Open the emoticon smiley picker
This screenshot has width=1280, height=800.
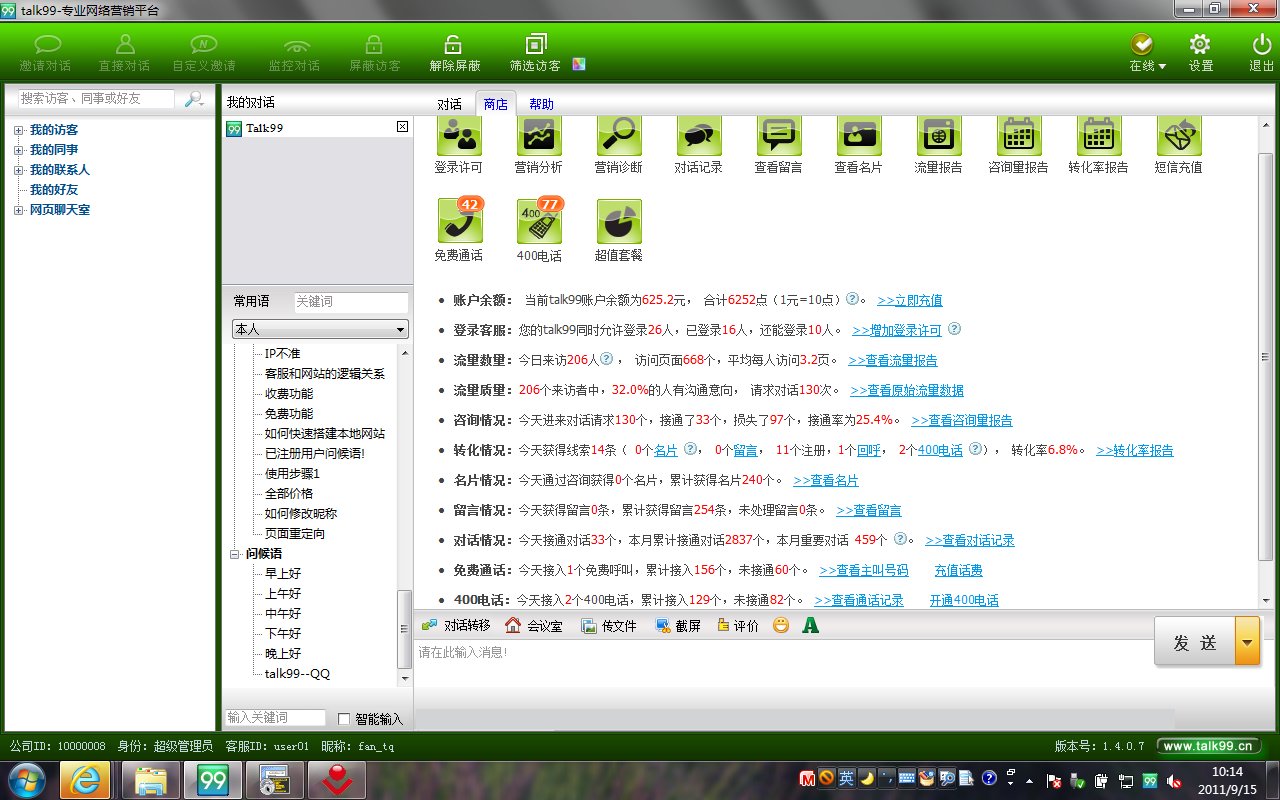click(x=781, y=625)
